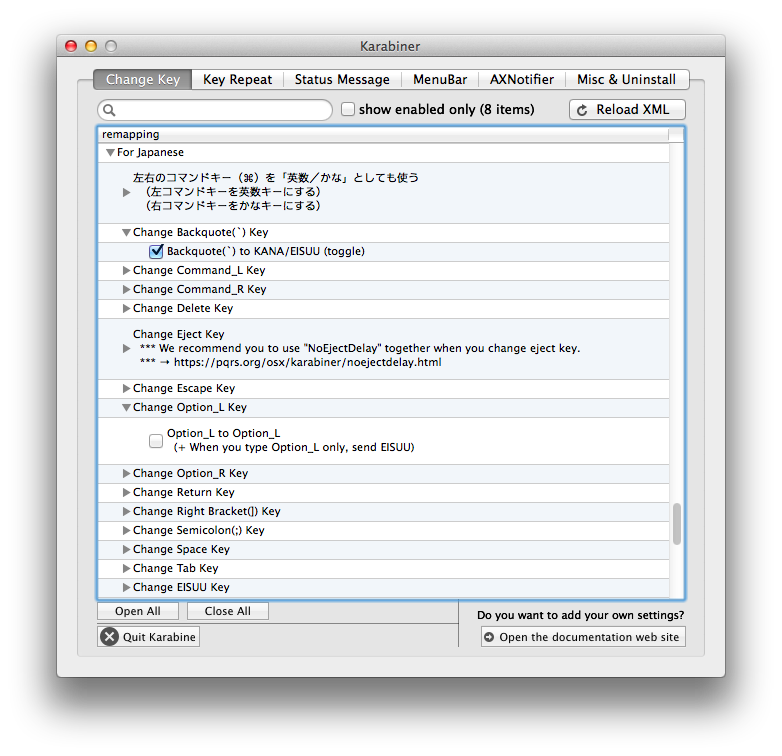Expand Change Return Key group
Screen dimensions: 782x756
coord(127,492)
